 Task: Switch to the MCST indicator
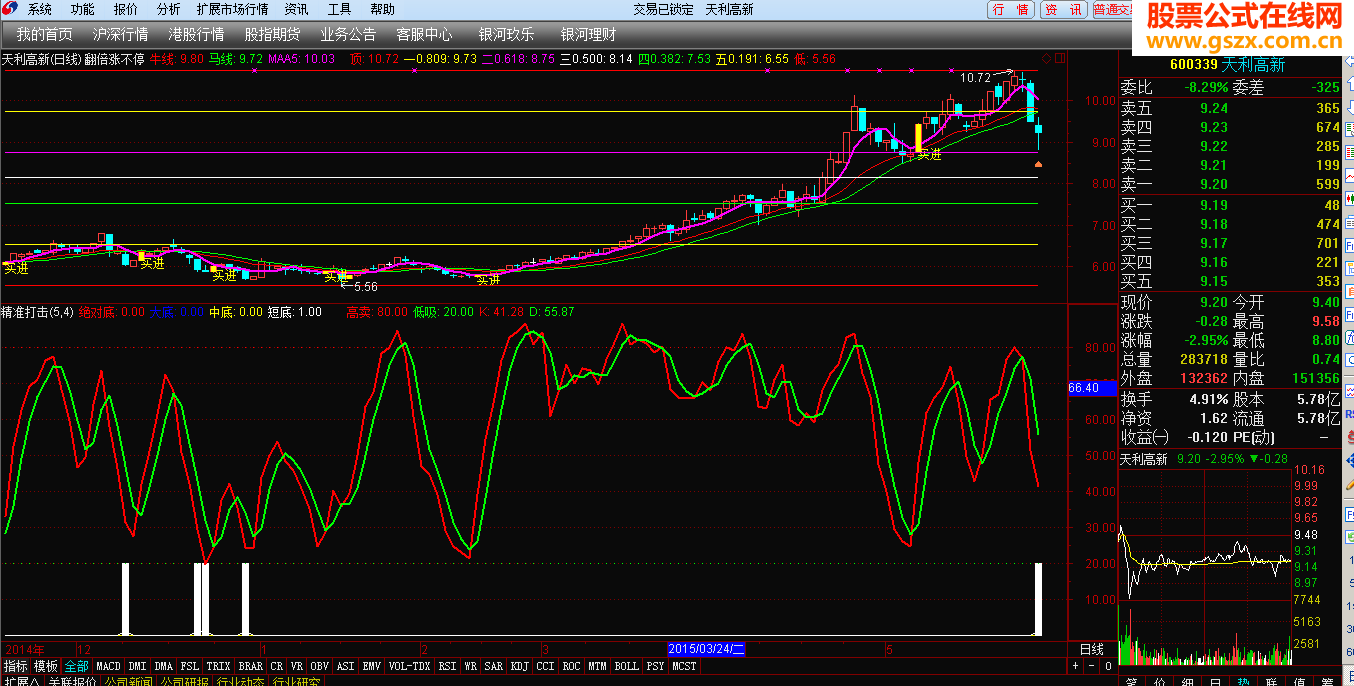click(685, 666)
